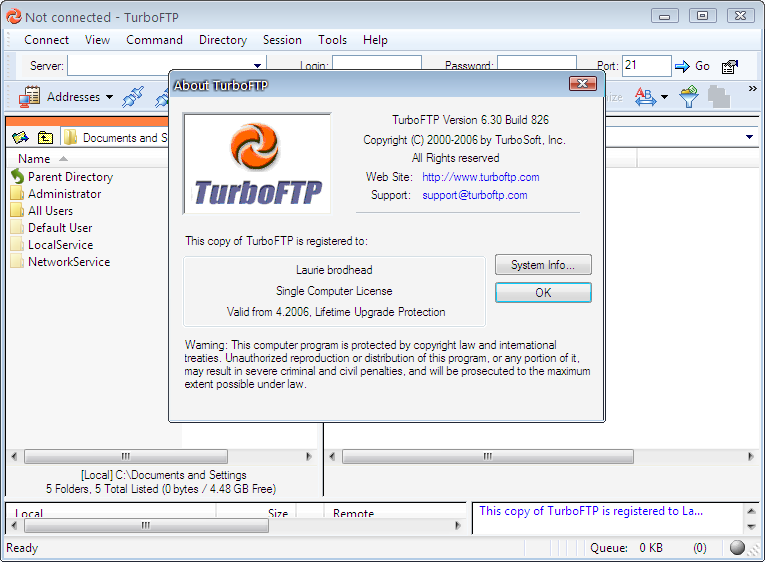Screen dimensions: 765x562
Task: Expand the Addresses dropdown arrow
Action: (110, 97)
